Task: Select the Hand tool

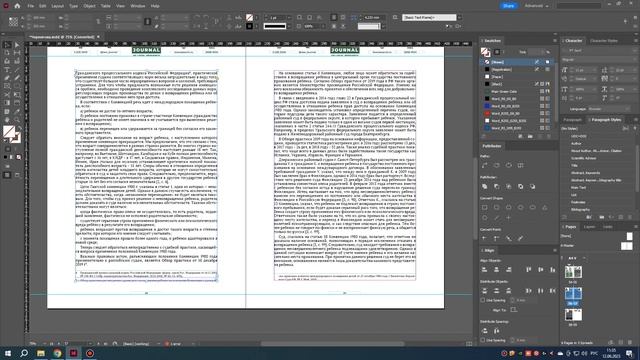Action: (x=7, y=120)
